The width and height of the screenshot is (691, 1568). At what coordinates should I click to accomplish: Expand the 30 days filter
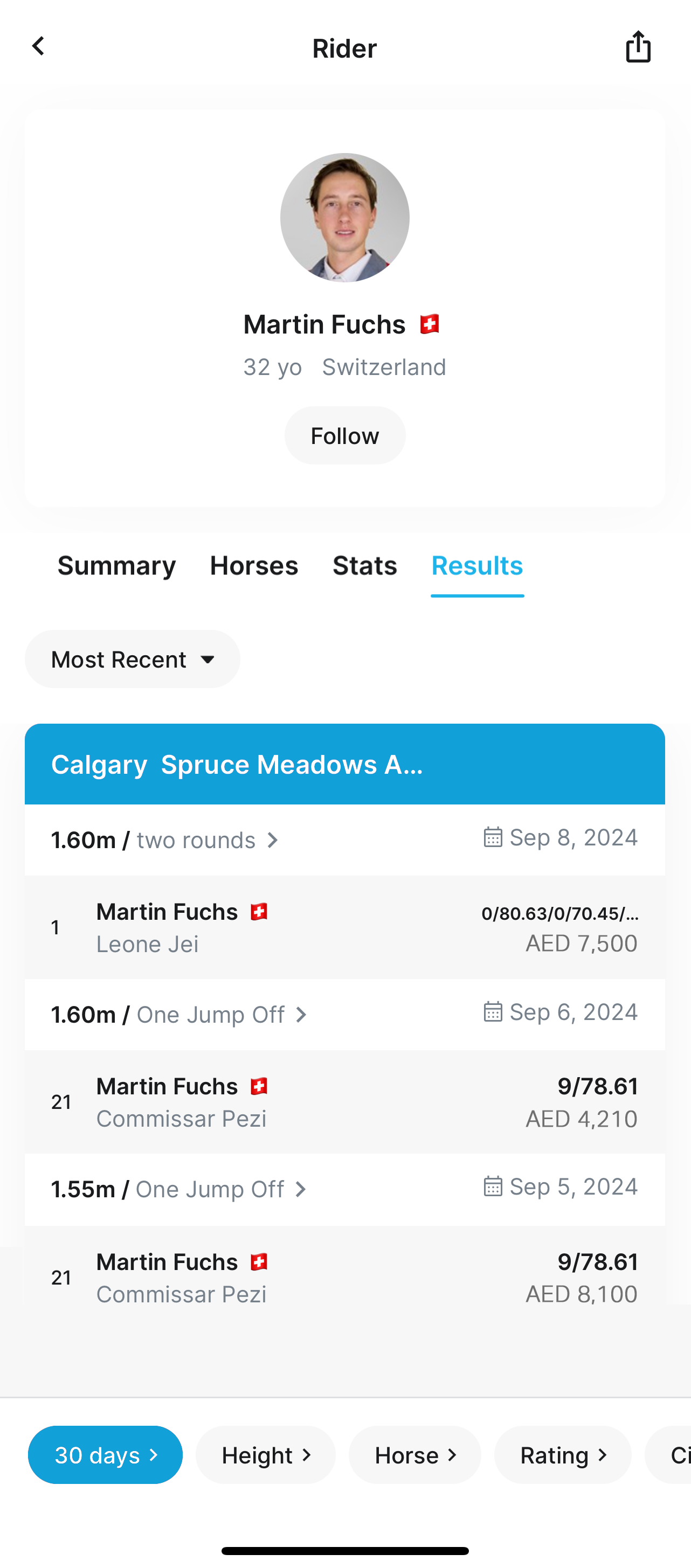[105, 1455]
